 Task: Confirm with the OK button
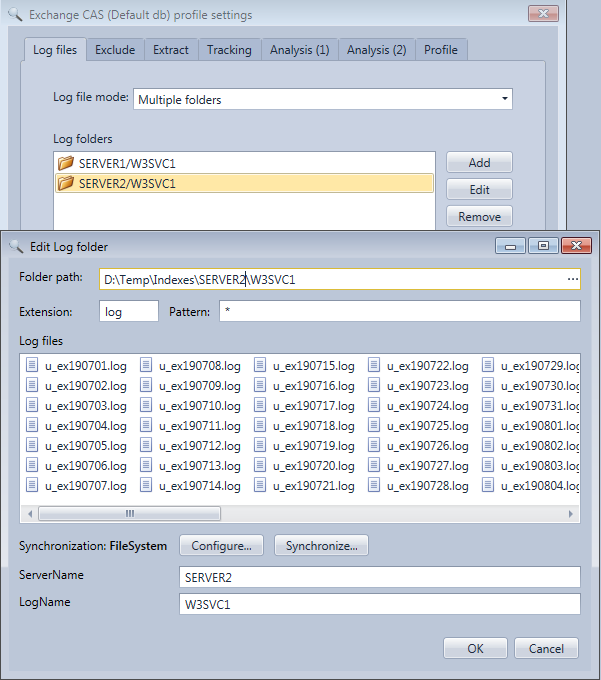[475, 648]
